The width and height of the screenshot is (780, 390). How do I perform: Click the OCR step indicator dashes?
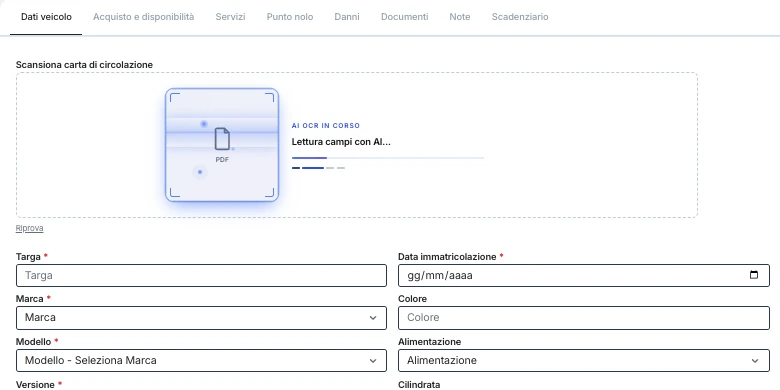318,168
